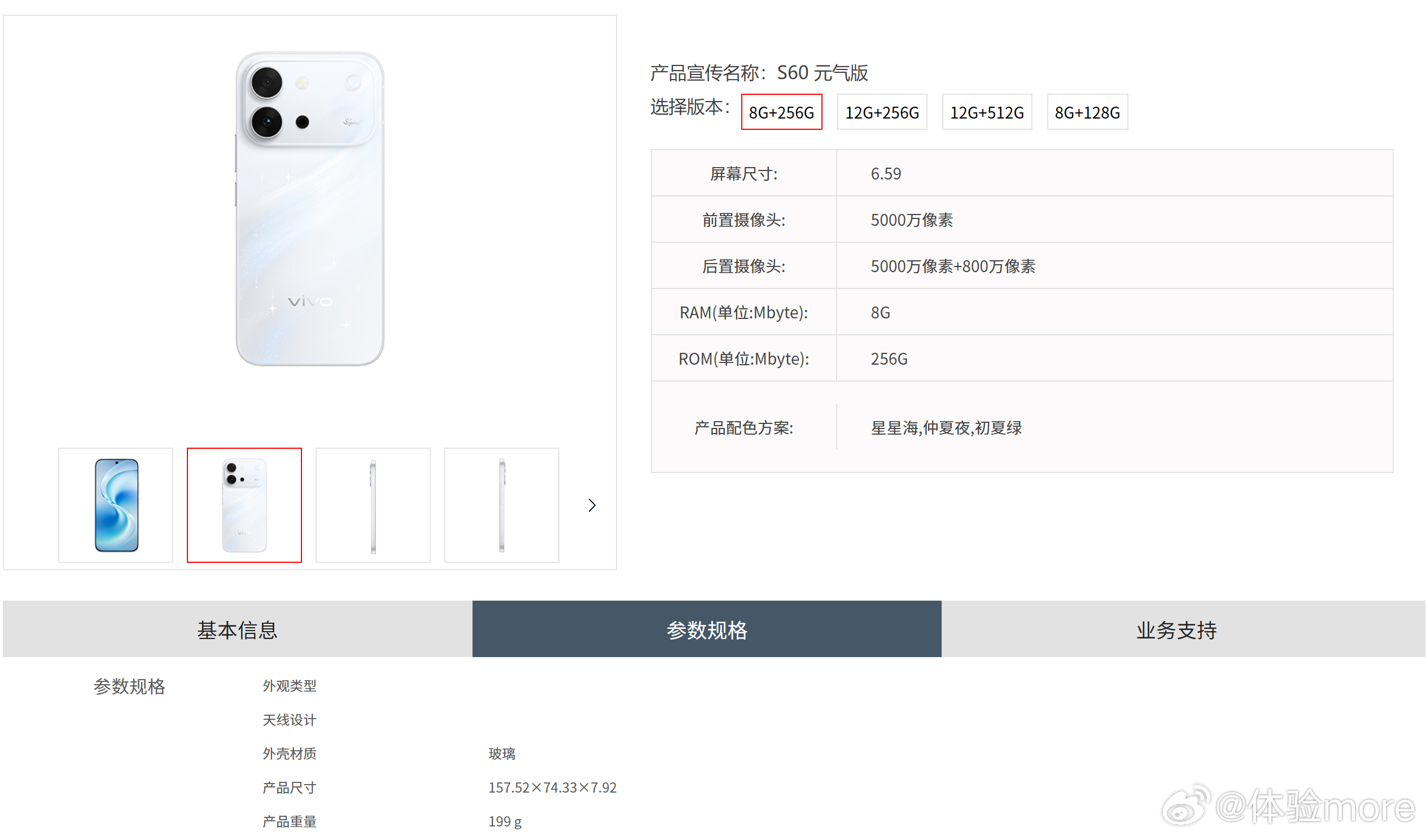The height and width of the screenshot is (840, 1426).
Task: Click the large vivo phone image
Action: (309, 208)
